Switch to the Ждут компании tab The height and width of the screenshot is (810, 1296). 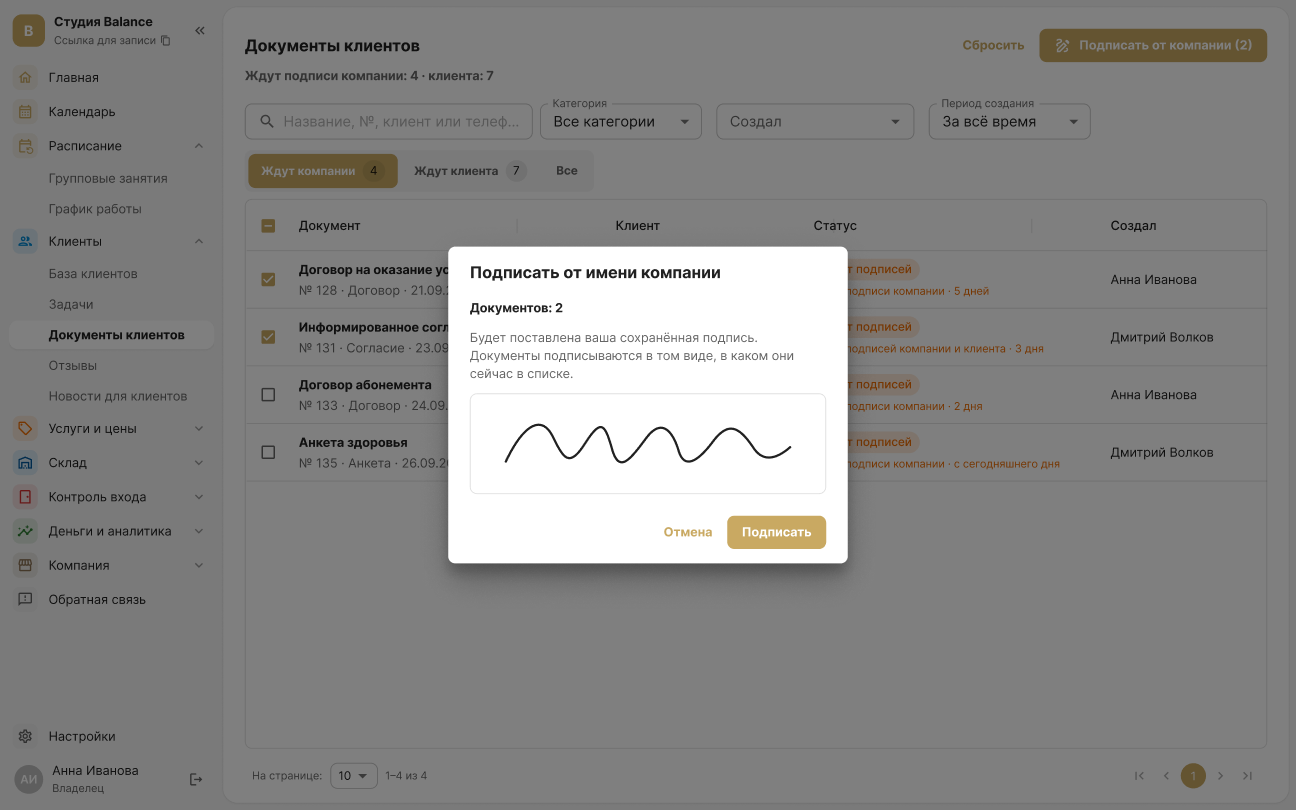323,171
